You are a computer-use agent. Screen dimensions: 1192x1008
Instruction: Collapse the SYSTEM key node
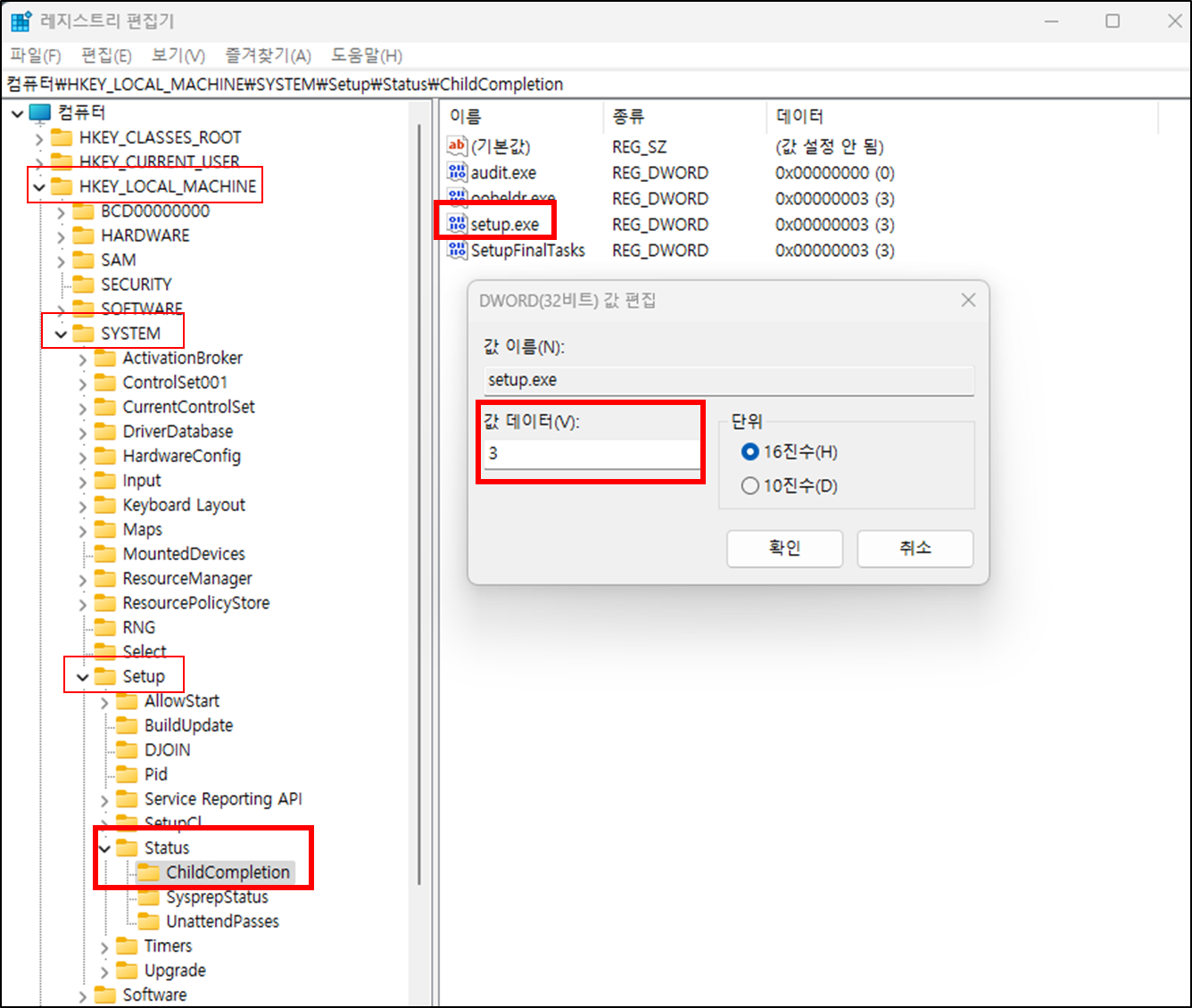(x=61, y=335)
